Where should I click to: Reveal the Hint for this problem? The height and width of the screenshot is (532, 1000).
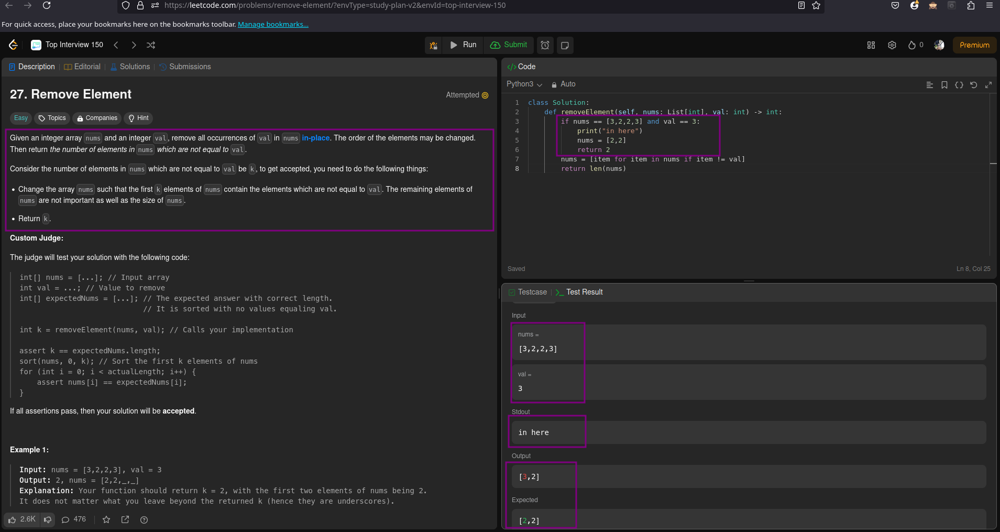pyautogui.click(x=139, y=118)
